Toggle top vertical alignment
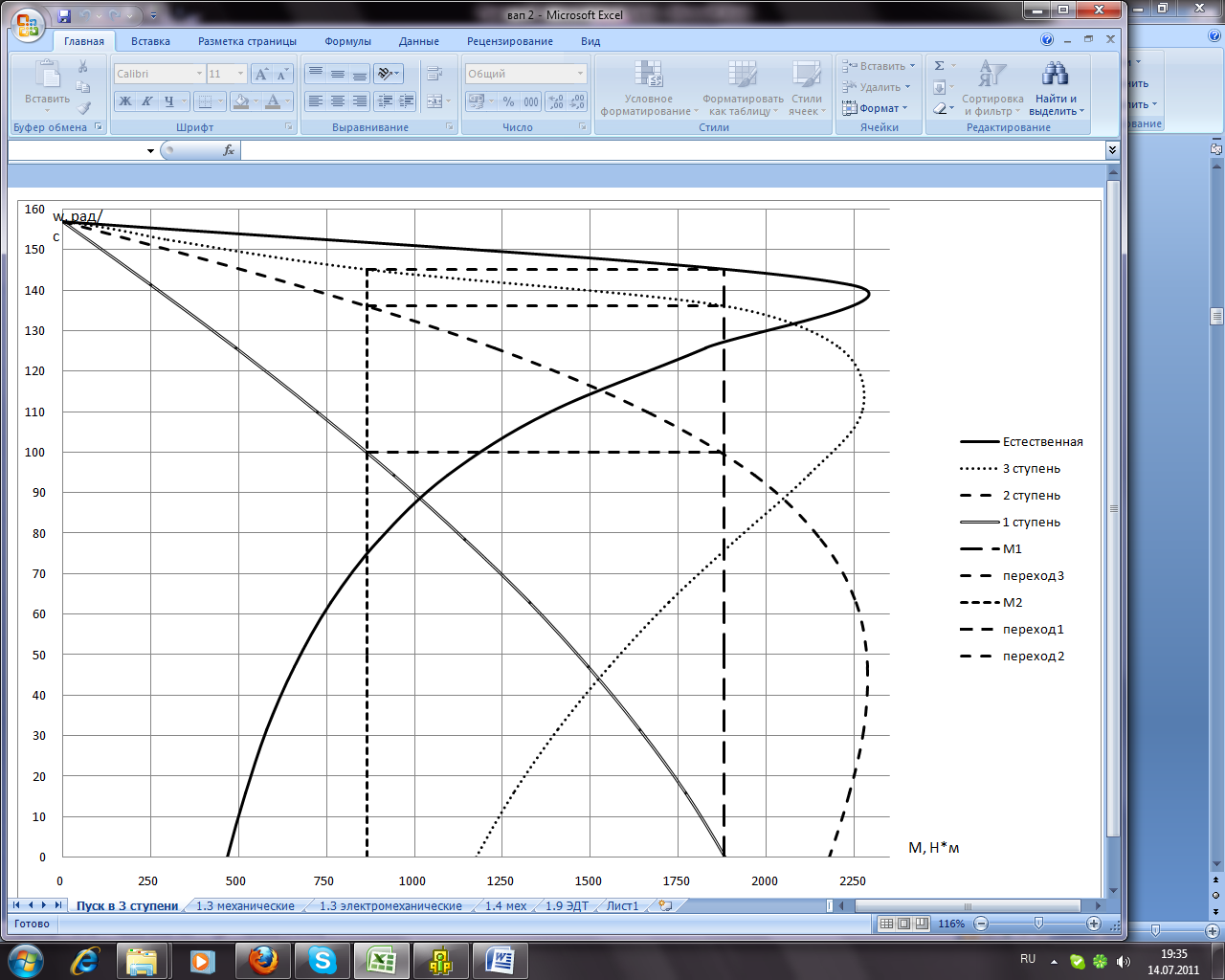This screenshot has width=1225, height=980. (x=315, y=74)
